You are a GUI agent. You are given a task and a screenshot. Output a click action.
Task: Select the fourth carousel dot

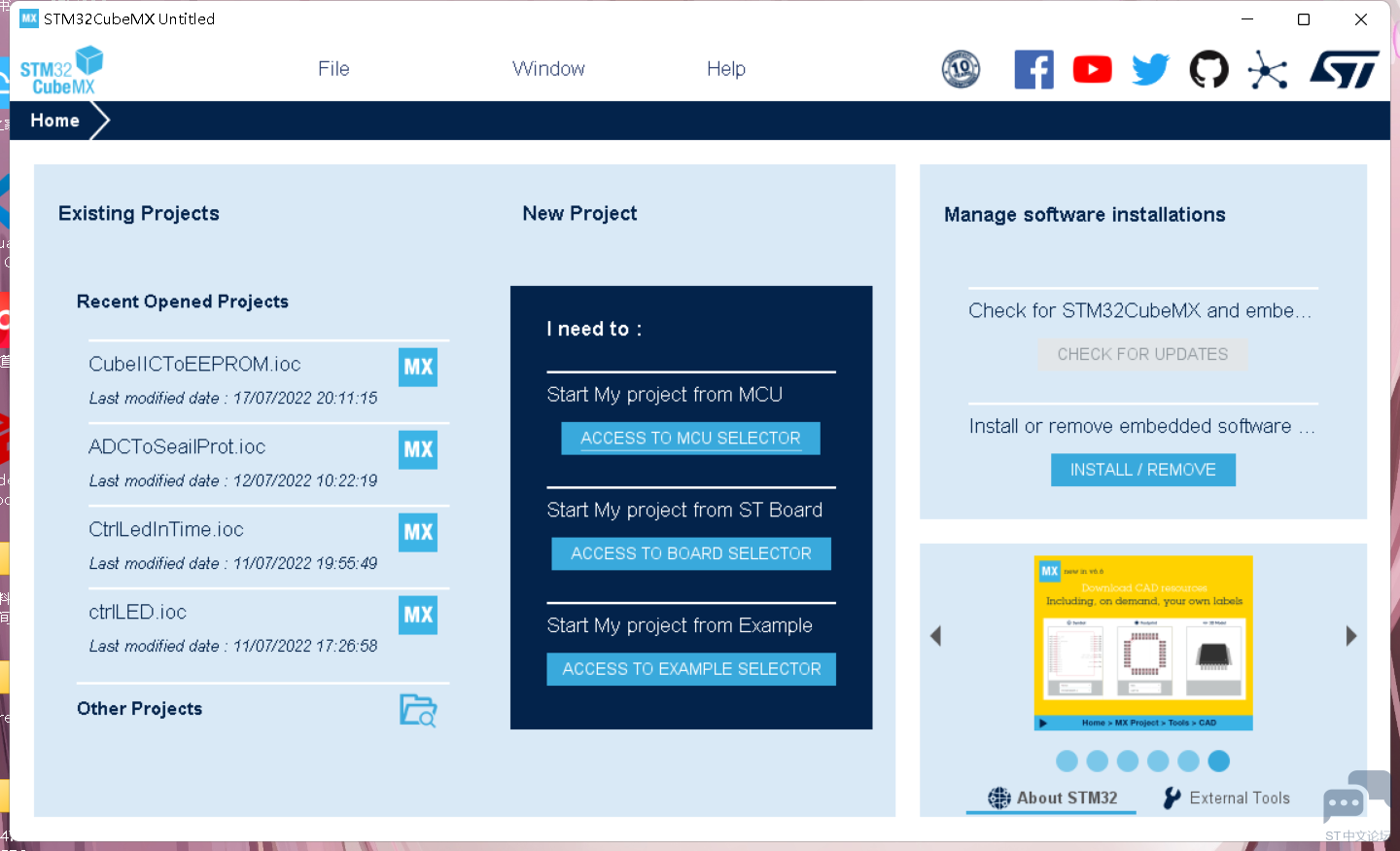click(1158, 761)
